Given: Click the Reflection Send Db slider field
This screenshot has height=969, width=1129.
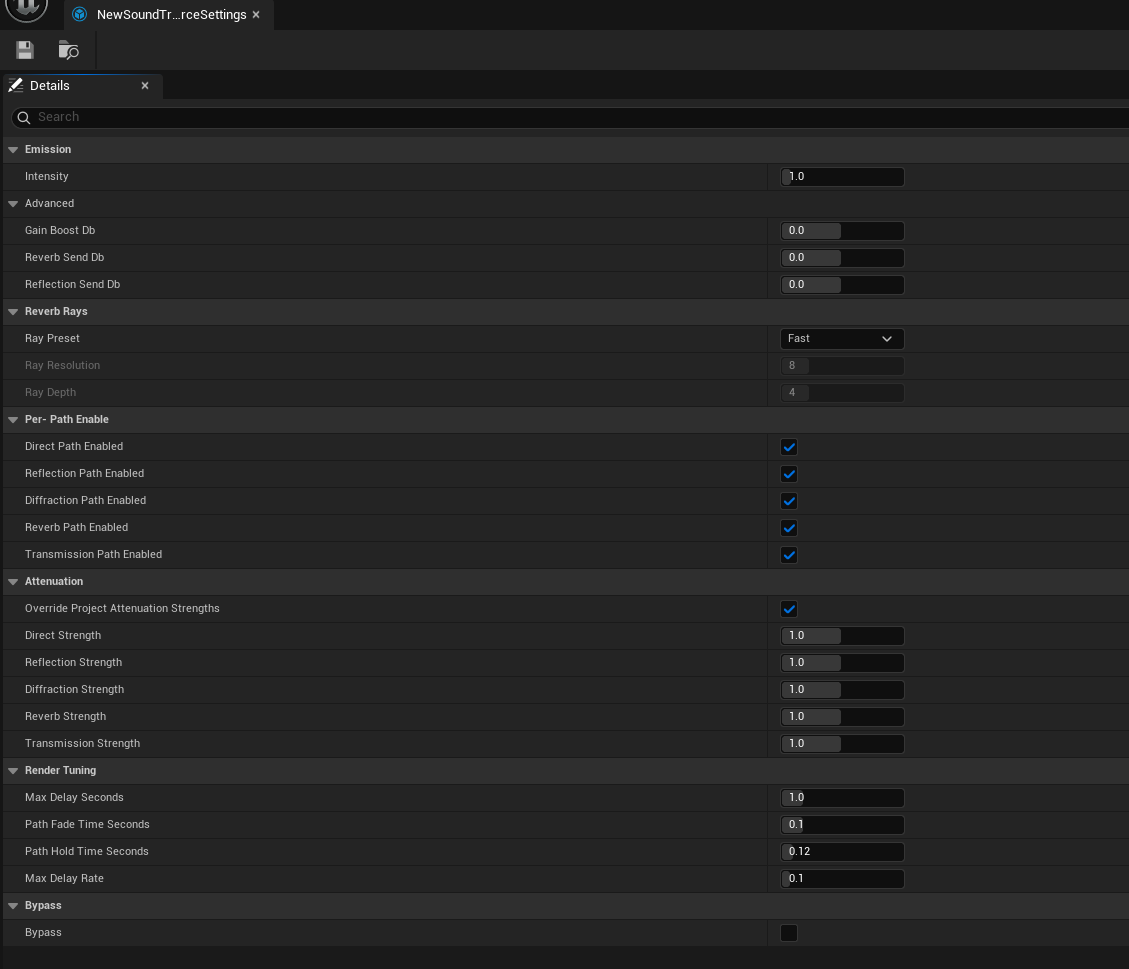Looking at the screenshot, I should pyautogui.click(x=842, y=284).
